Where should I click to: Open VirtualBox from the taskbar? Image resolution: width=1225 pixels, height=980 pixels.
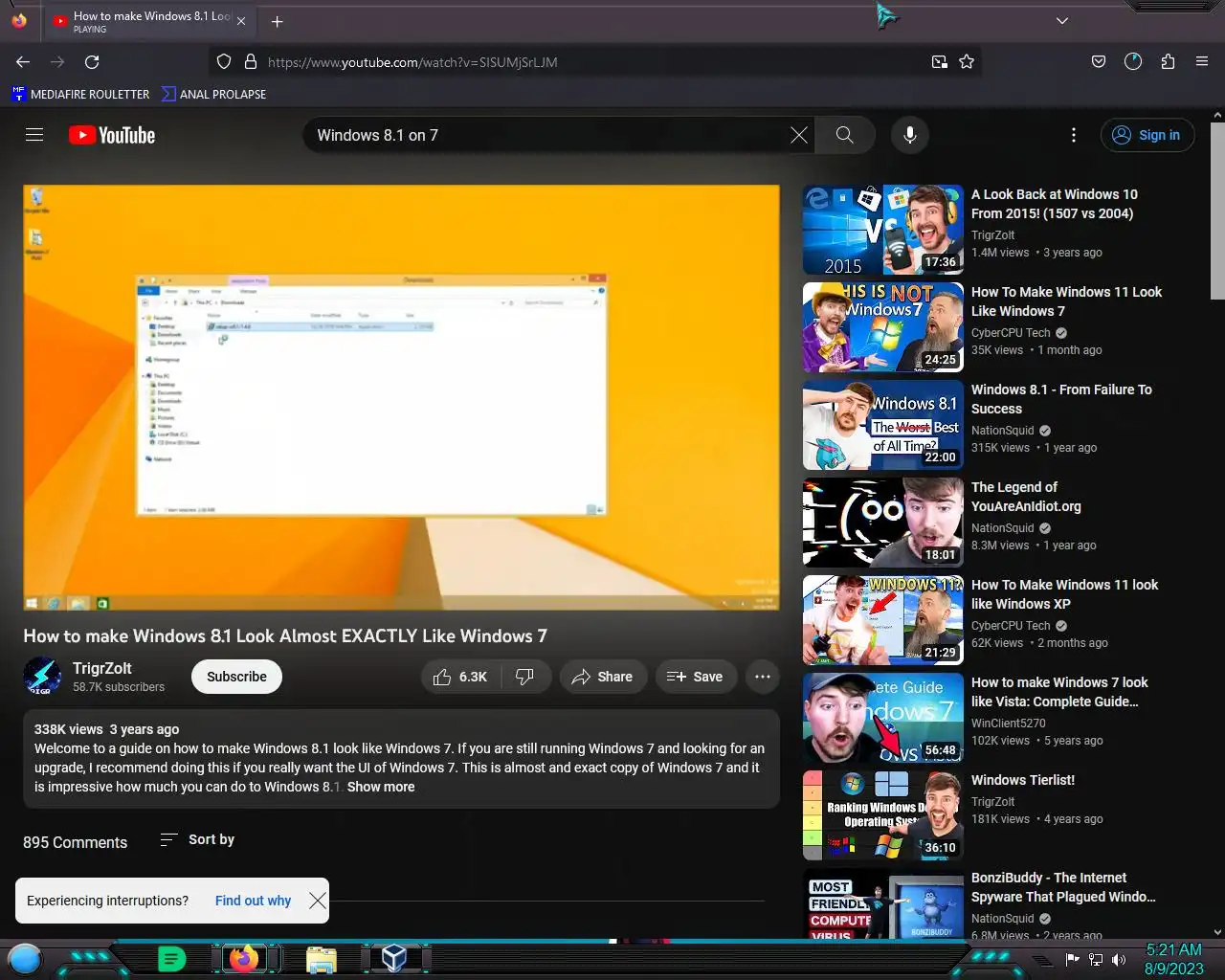pos(393,958)
